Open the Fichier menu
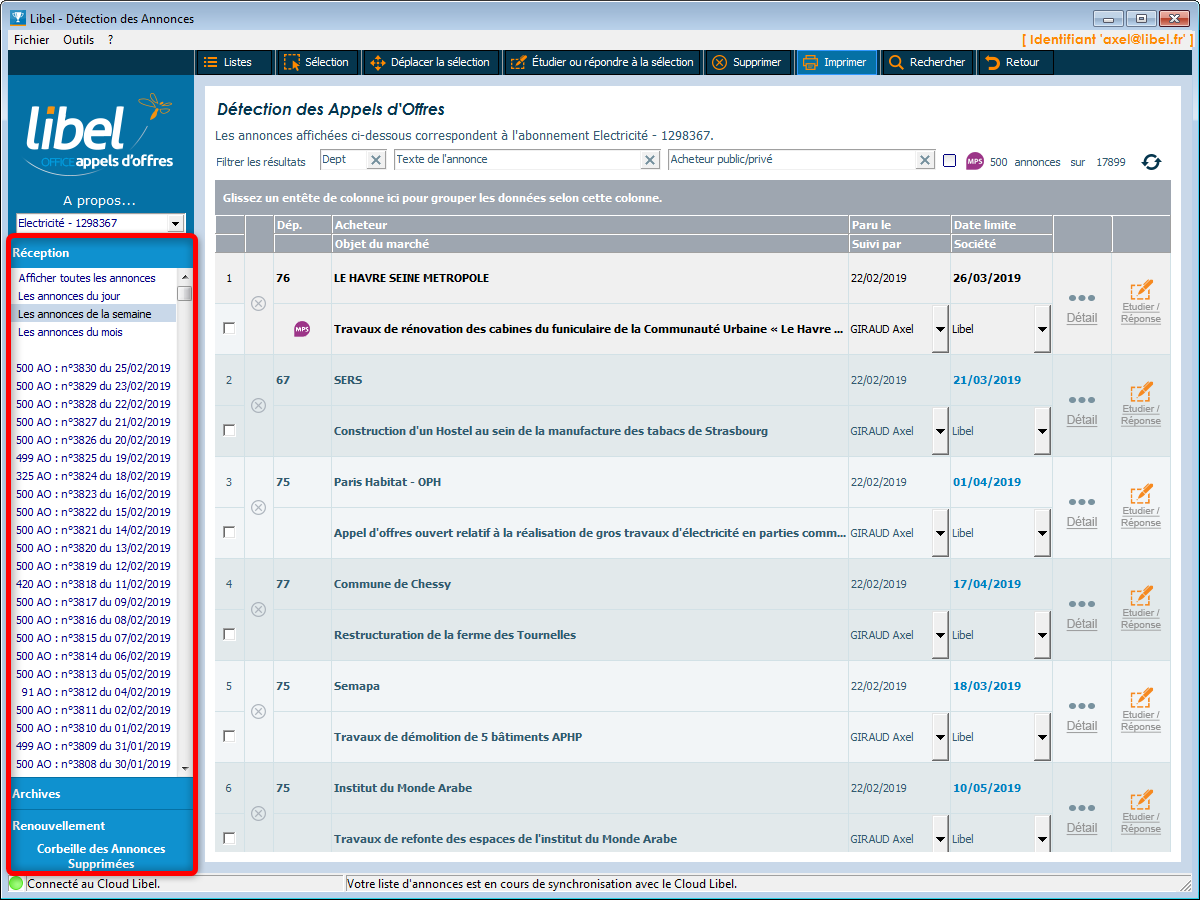Viewport: 1200px width, 900px height. click(x=32, y=39)
